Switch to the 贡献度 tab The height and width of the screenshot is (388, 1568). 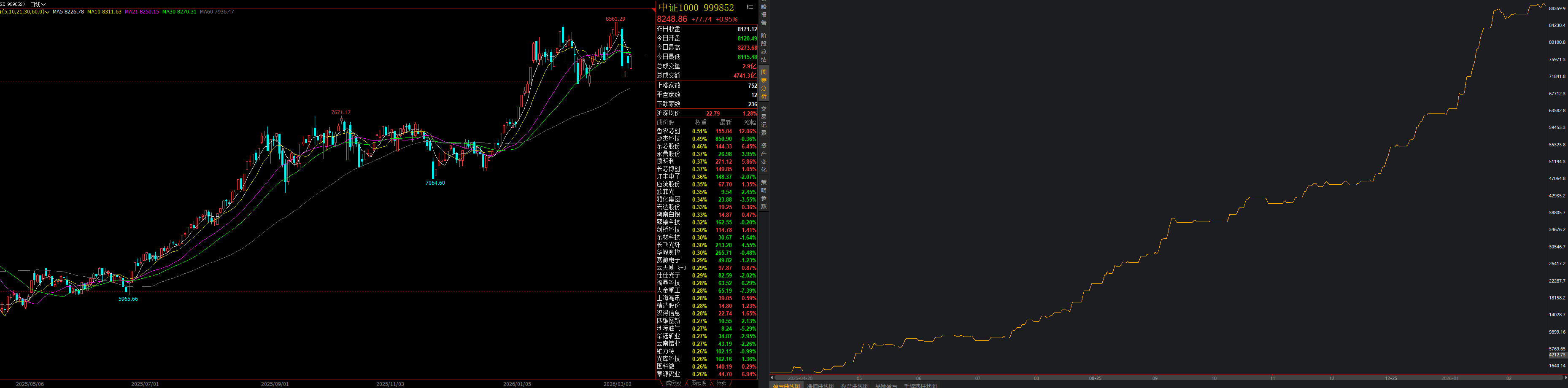[x=698, y=383]
